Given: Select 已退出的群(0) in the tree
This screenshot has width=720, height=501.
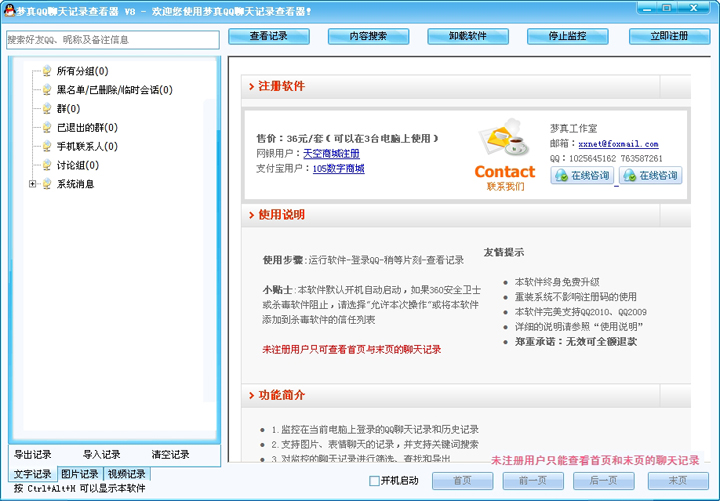Looking at the screenshot, I should point(87,128).
